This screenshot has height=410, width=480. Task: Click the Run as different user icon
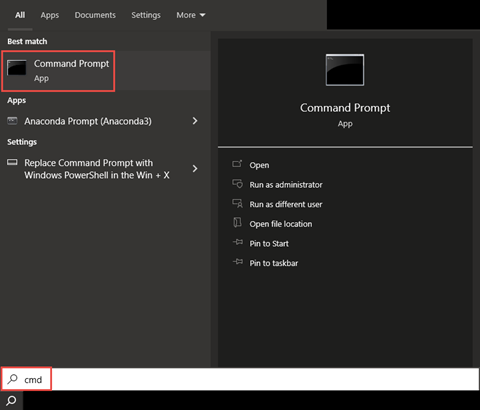237,203
